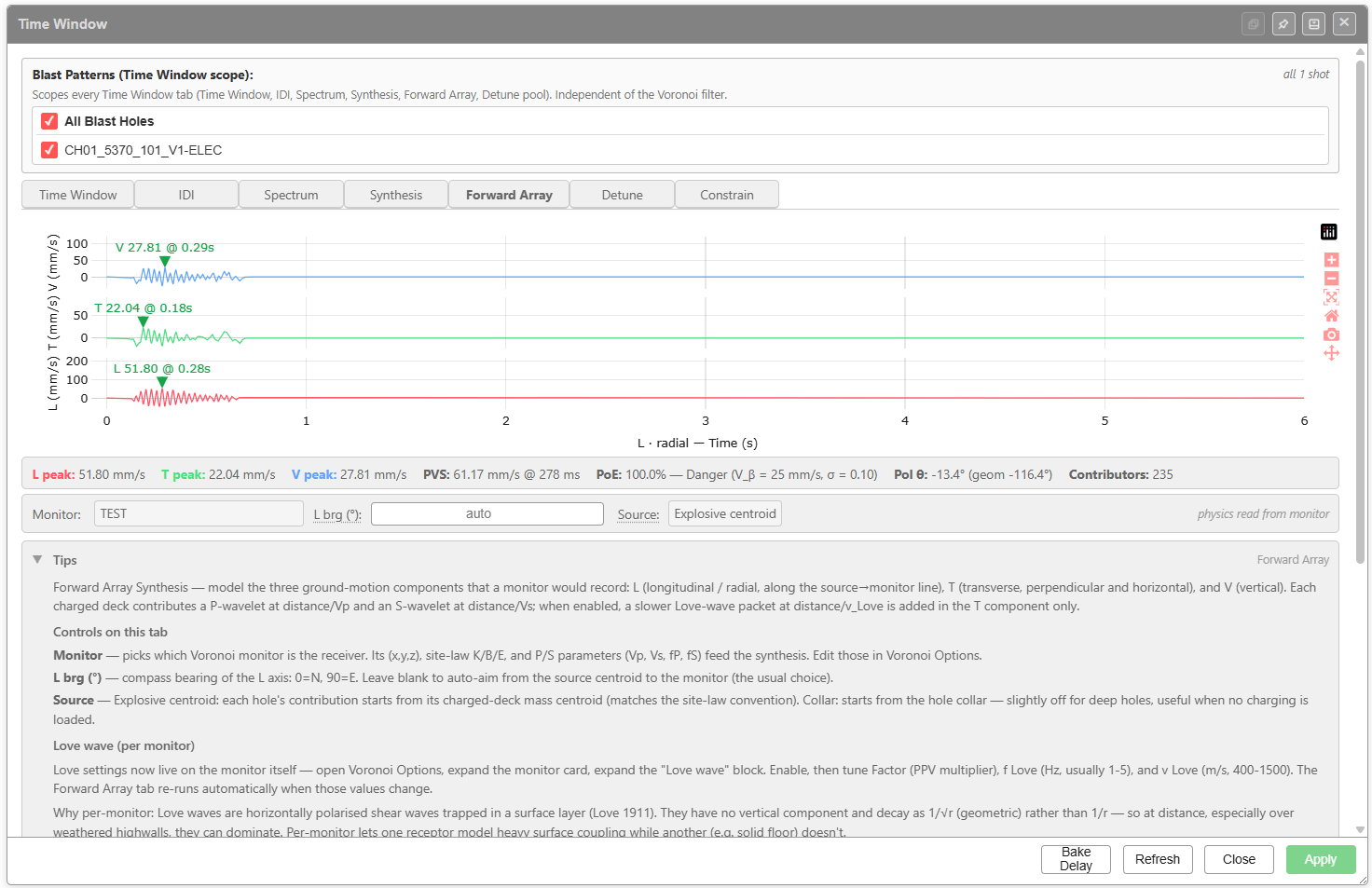Zoom out of the chart with the minus icon
The image size is (1372, 888).
coord(1331,279)
